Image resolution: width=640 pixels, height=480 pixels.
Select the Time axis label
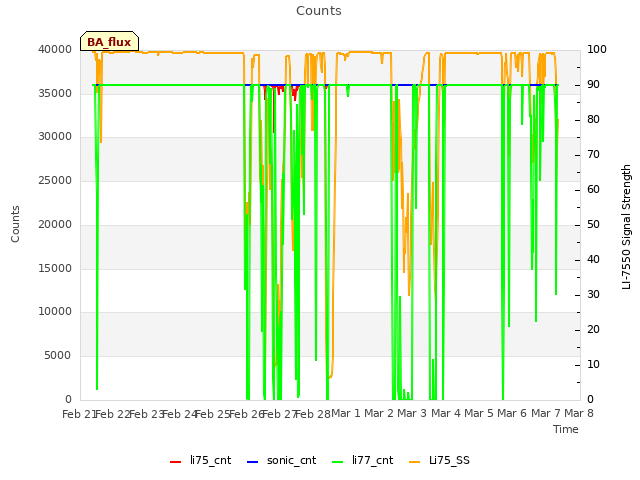point(566,429)
